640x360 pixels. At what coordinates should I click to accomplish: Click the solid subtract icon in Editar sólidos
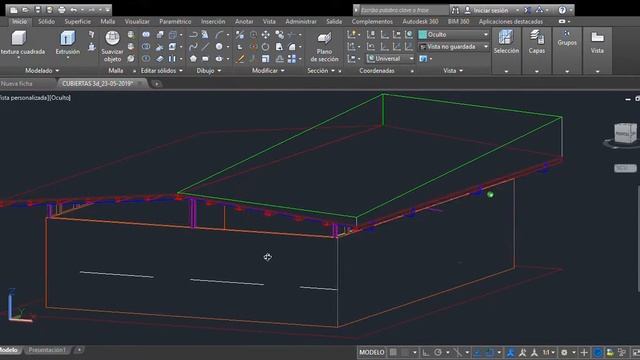pos(146,47)
